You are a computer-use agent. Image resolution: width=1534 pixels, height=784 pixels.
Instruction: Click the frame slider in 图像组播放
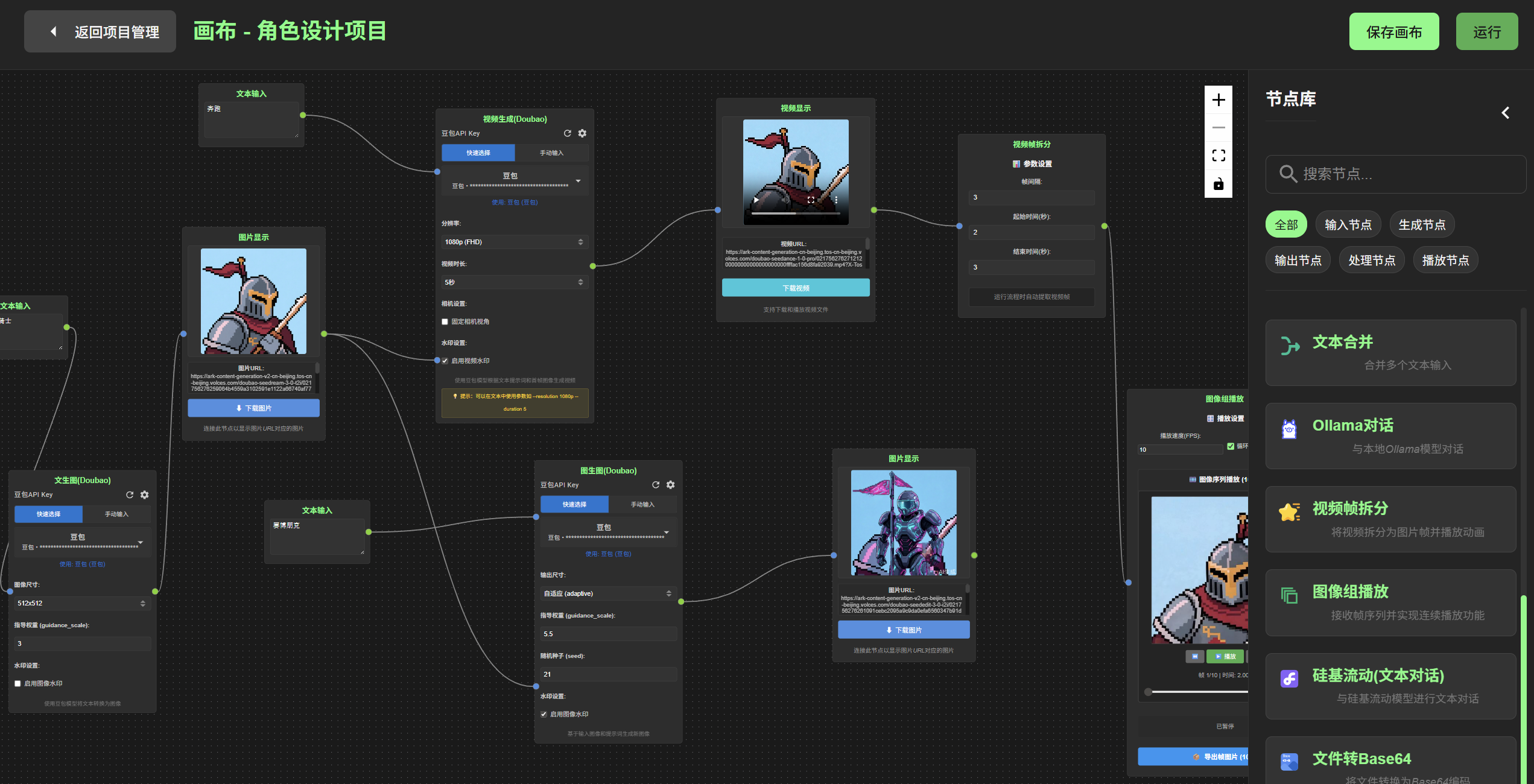tap(1196, 692)
